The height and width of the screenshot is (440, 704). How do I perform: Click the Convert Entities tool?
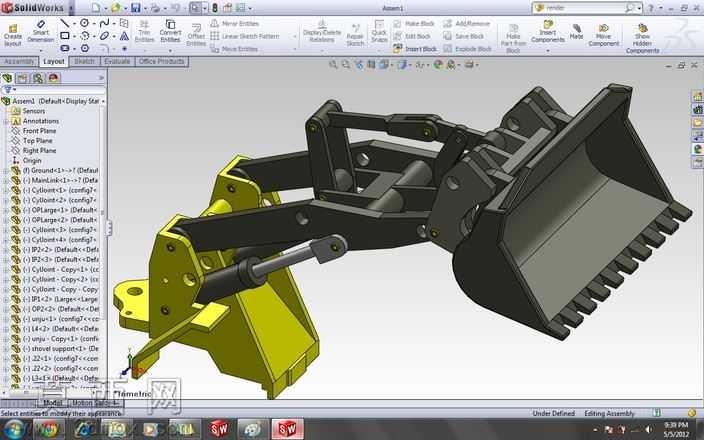170,31
